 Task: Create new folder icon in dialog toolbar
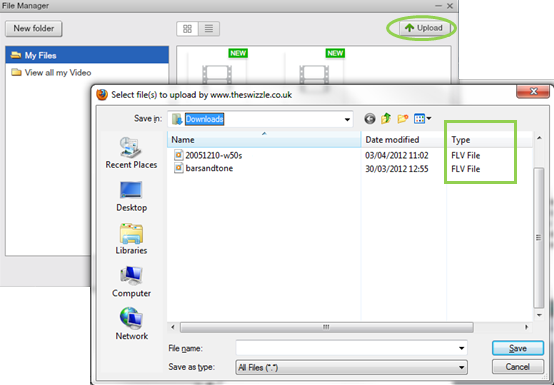pyautogui.click(x=403, y=119)
